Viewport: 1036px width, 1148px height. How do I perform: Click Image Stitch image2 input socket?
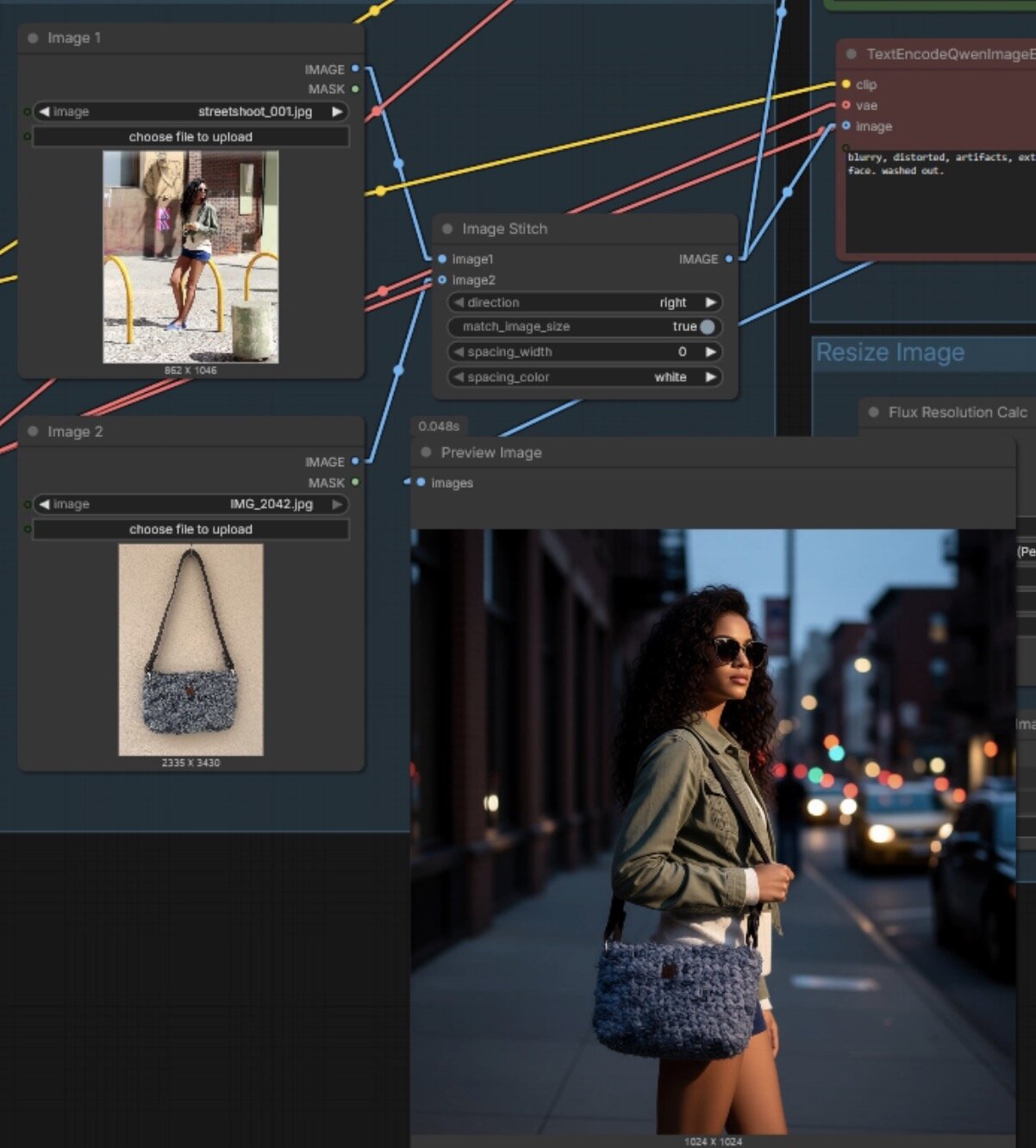[x=442, y=280]
